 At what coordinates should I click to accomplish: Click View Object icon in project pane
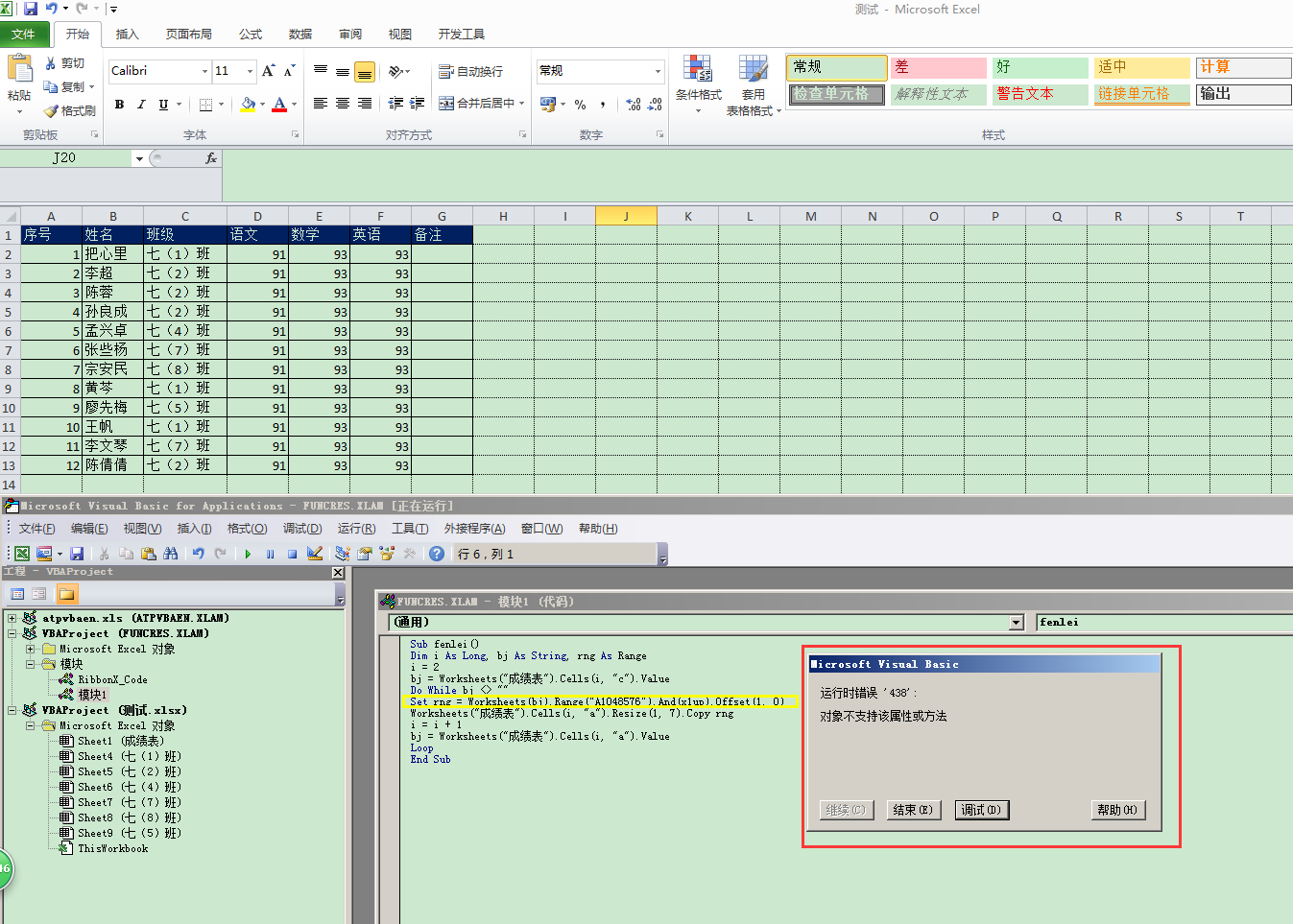(x=39, y=594)
